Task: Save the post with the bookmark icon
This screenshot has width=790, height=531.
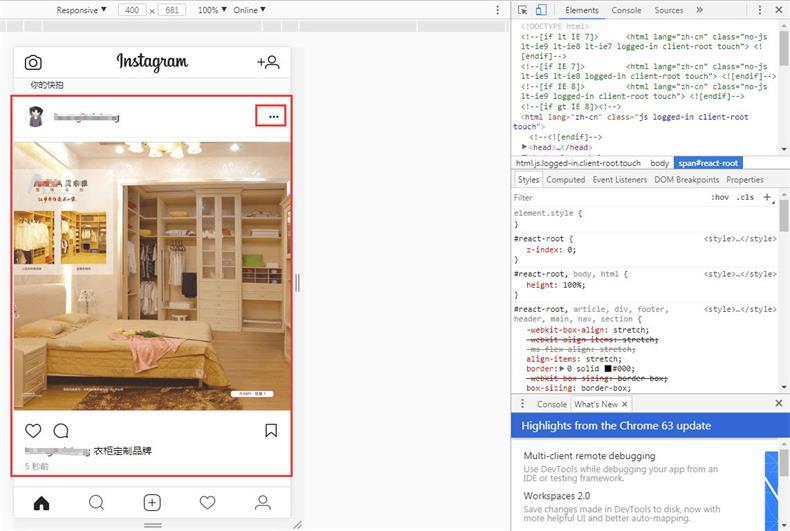Action: tap(271, 430)
